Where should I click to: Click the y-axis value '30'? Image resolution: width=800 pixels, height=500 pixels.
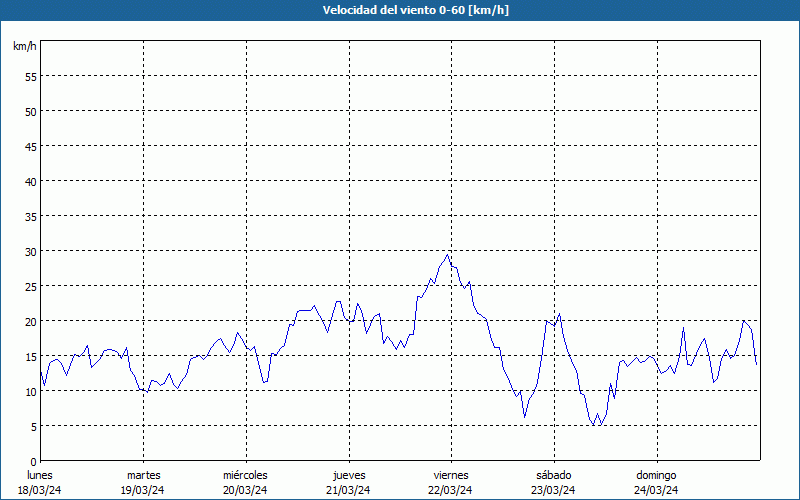pos(31,252)
